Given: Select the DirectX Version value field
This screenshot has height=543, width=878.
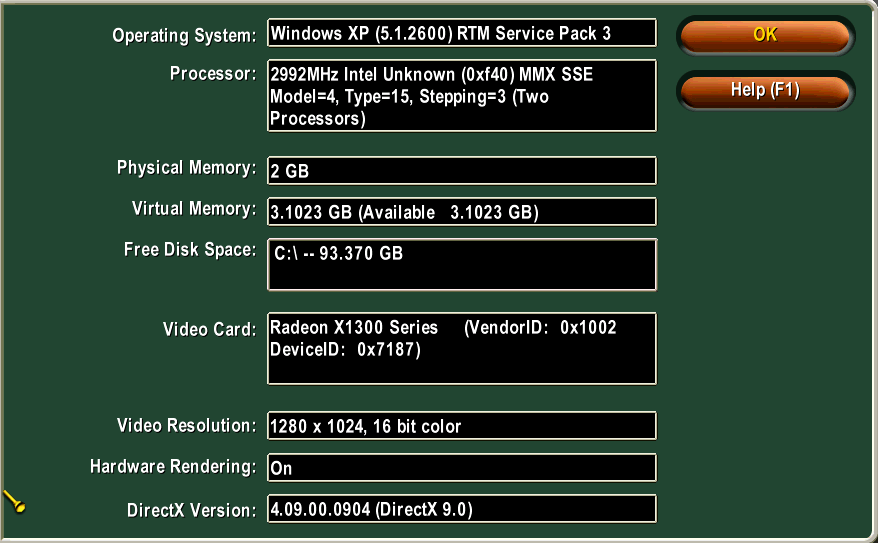Looking at the screenshot, I should point(461,509).
